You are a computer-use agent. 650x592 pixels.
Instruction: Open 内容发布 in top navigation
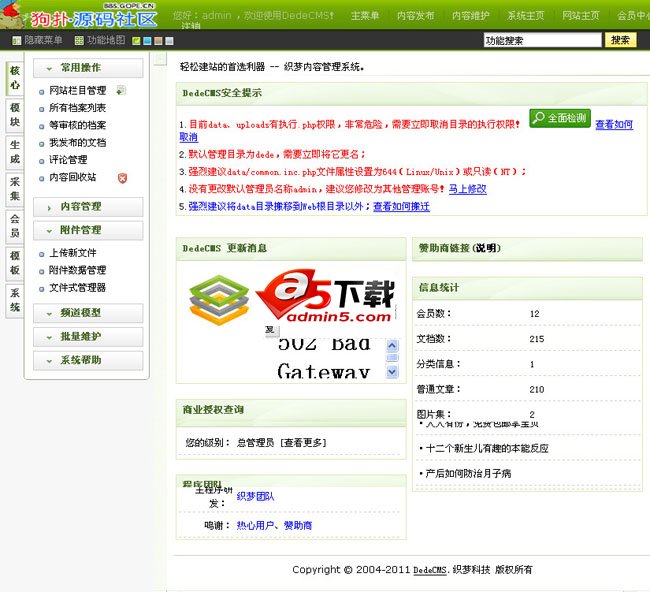[415, 16]
